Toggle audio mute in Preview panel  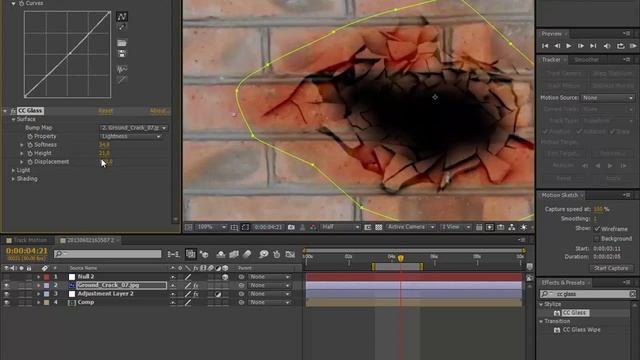[607, 46]
